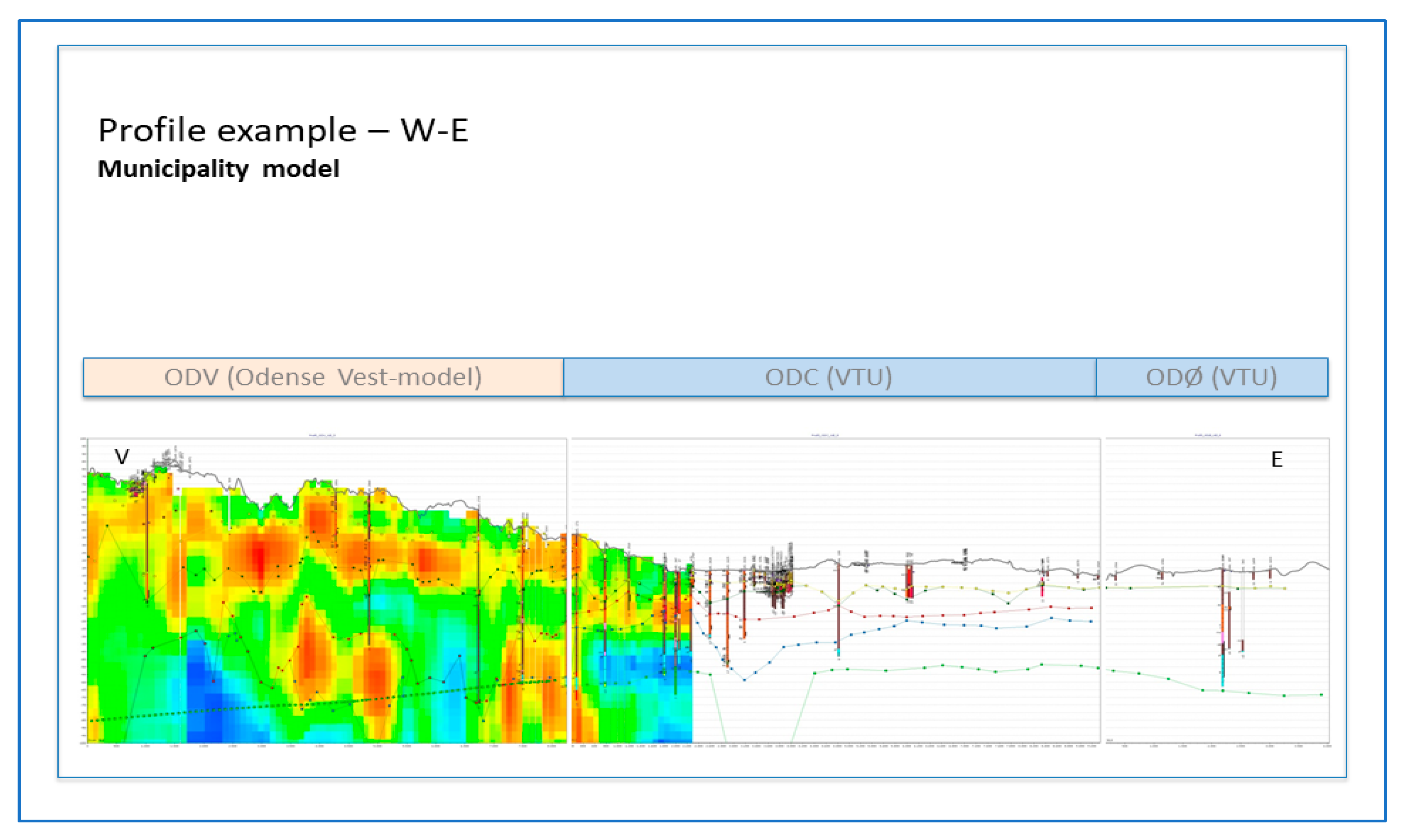Viewport: 1402px width, 840px height.
Task: Click the 'E' east marker label
Action: [x=1276, y=460]
